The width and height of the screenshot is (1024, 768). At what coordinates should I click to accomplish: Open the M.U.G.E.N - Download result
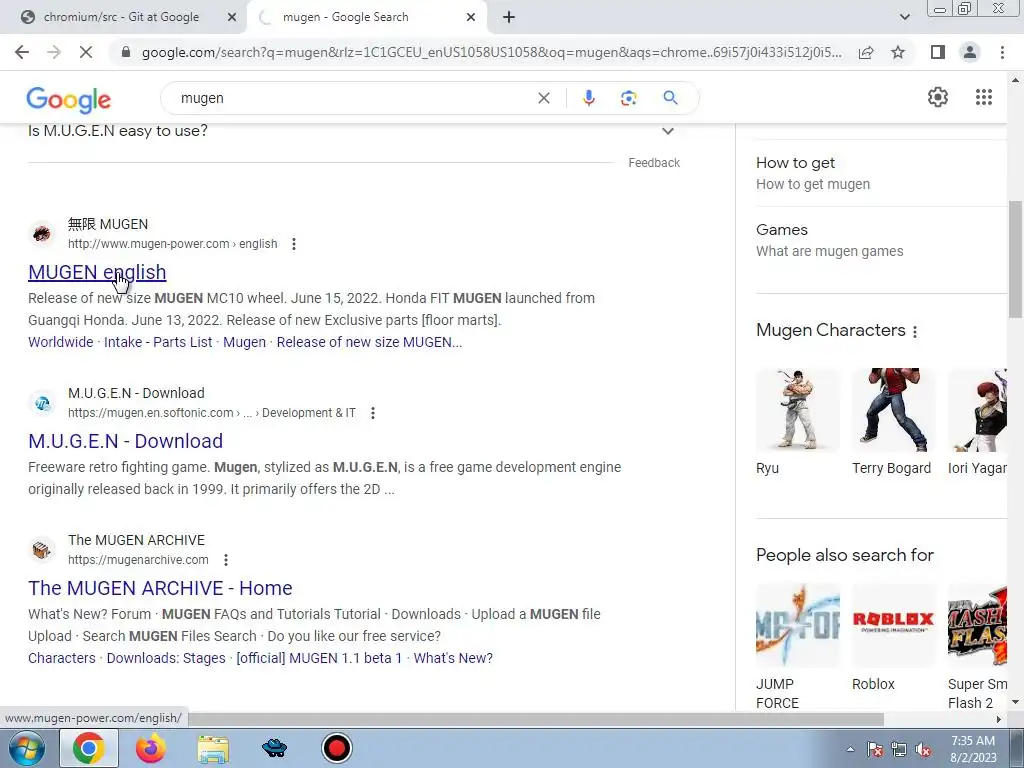pyautogui.click(x=125, y=441)
